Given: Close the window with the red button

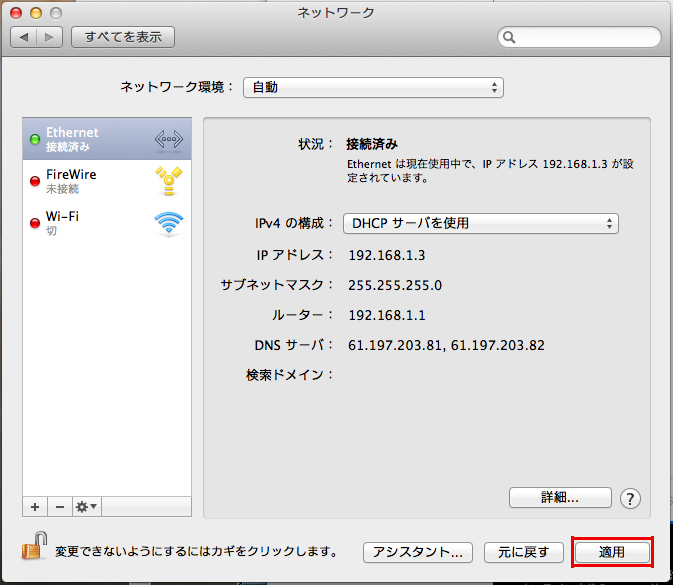Looking at the screenshot, I should pos(16,13).
